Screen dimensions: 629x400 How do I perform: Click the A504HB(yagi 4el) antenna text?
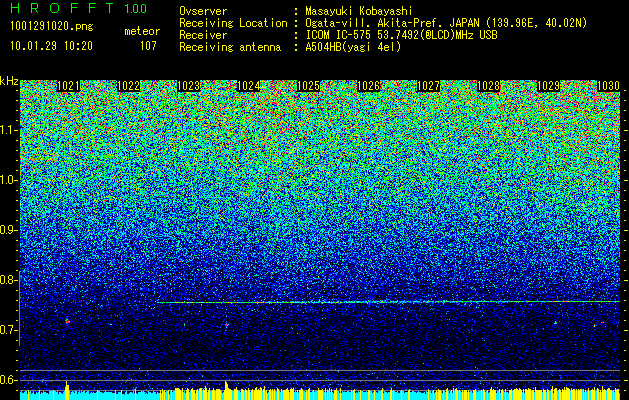coord(353,47)
